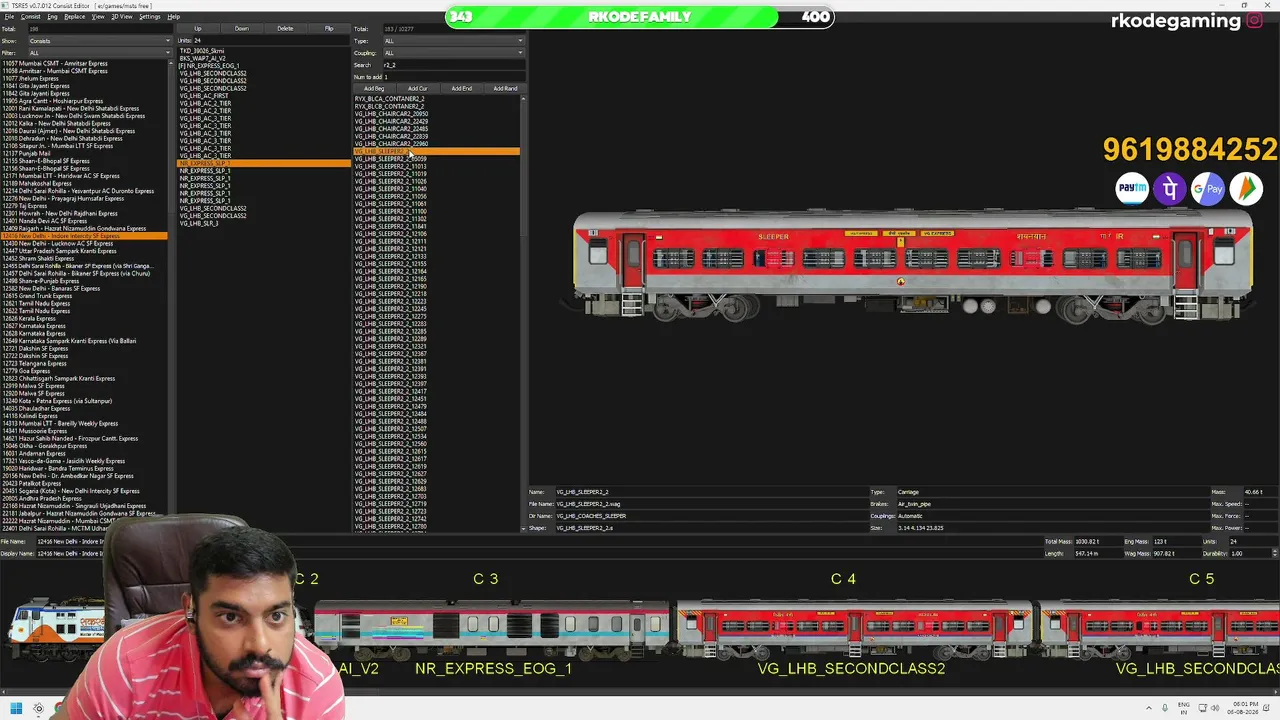Move selected unit Down
The image size is (1280, 720).
tap(241, 29)
